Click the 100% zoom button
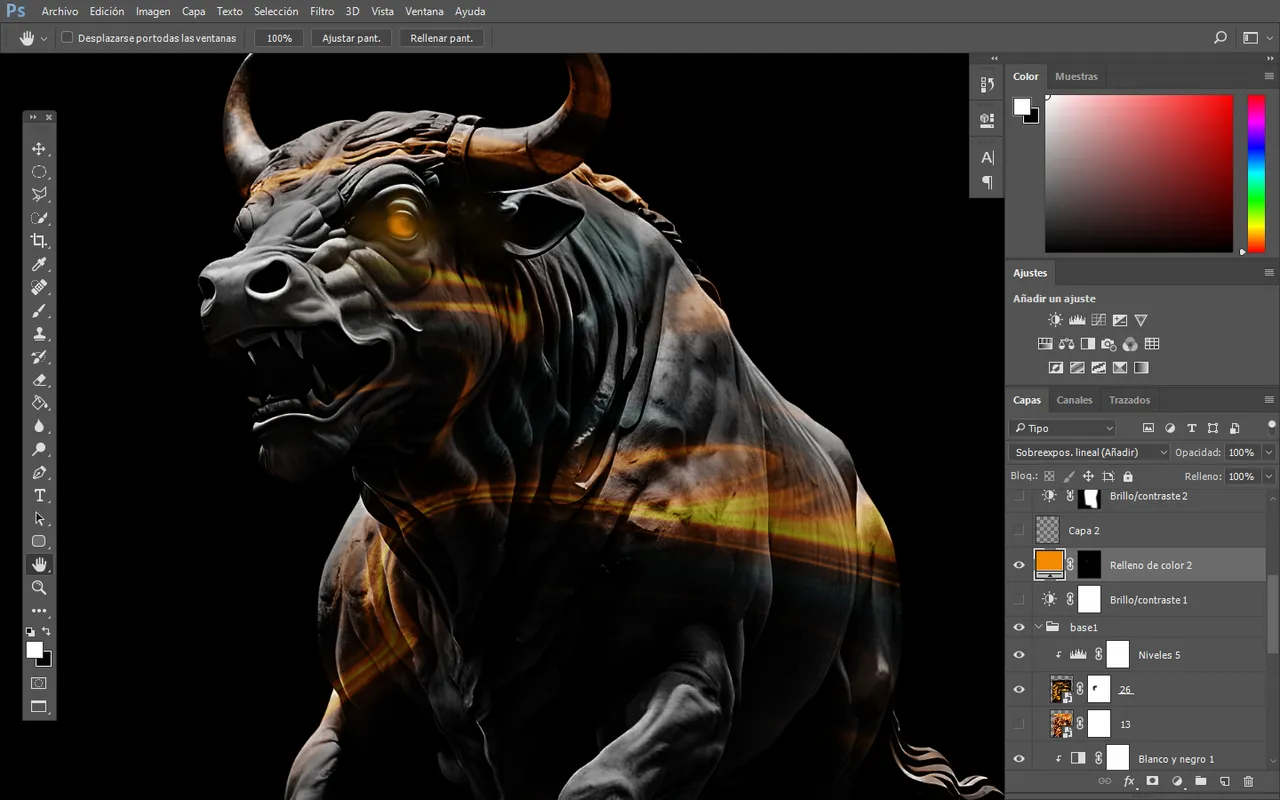The height and width of the screenshot is (800, 1280). tap(280, 38)
